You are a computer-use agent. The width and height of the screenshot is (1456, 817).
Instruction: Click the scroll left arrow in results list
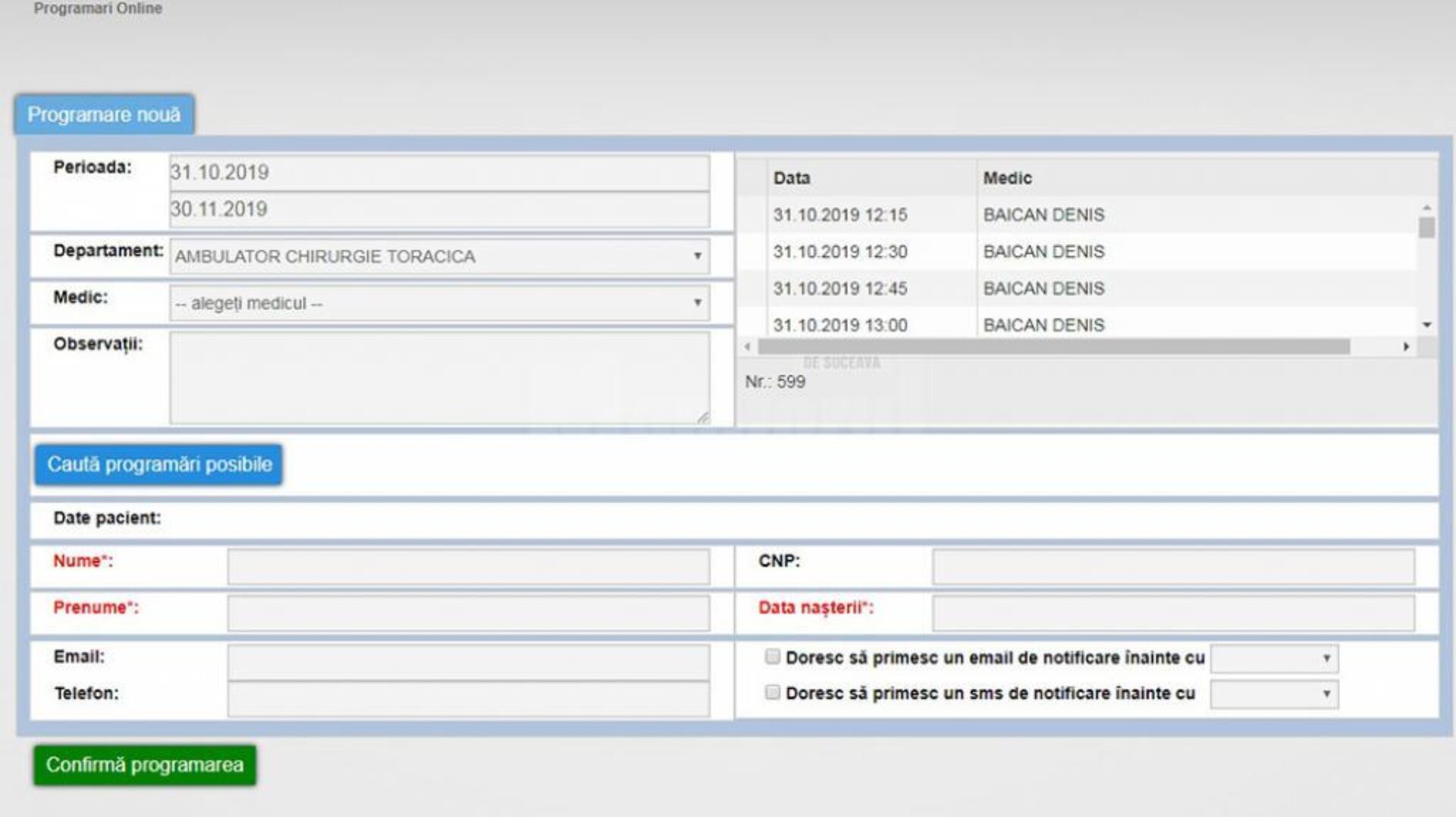point(748,346)
